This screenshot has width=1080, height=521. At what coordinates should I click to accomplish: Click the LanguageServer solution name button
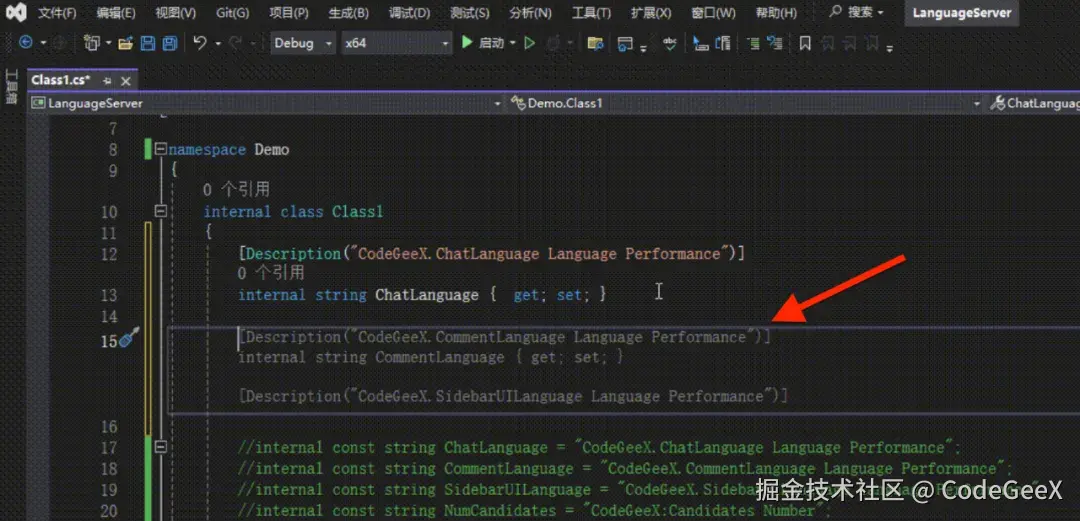[x=962, y=12]
